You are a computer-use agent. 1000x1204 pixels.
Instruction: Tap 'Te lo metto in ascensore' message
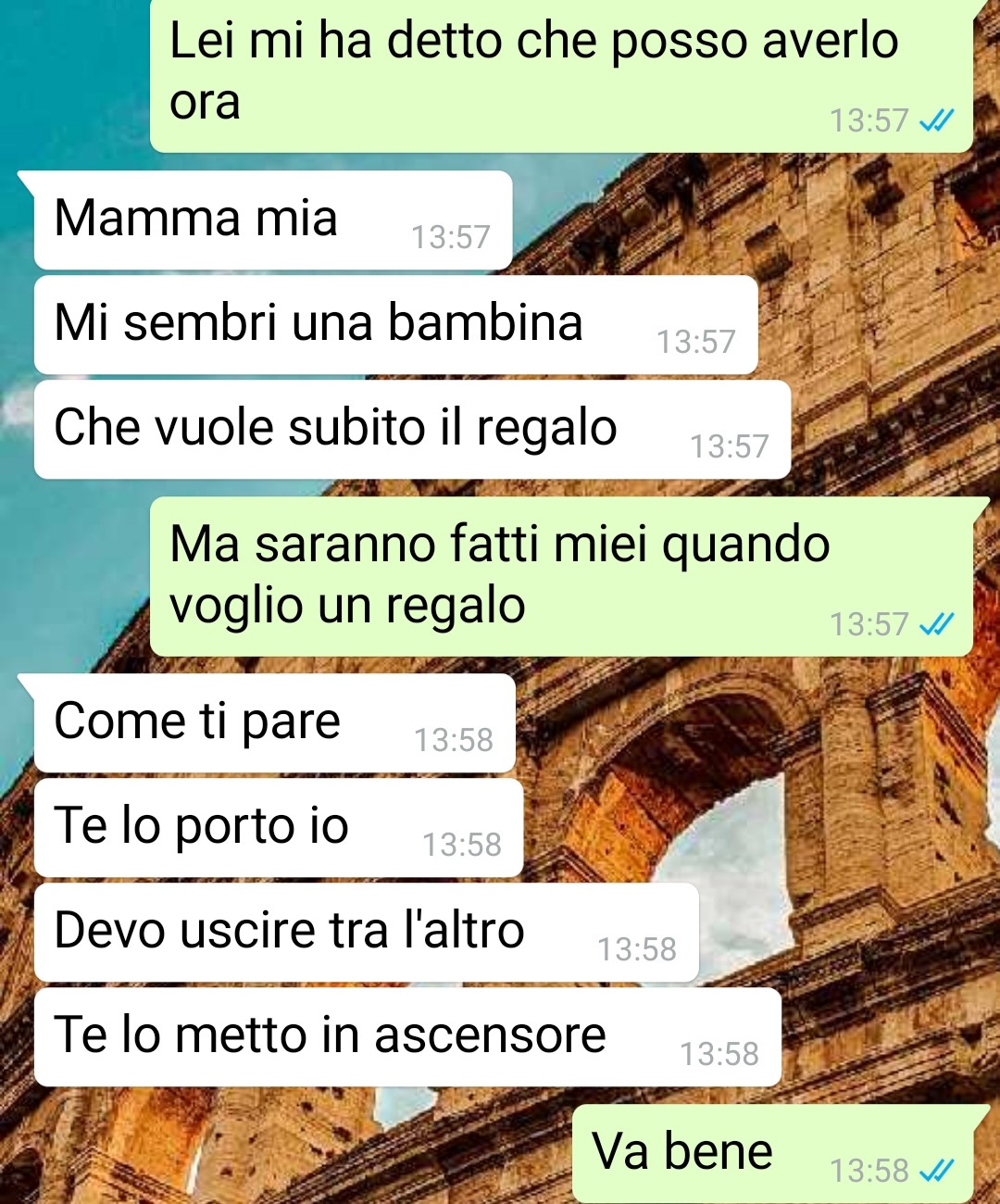coord(407,1037)
